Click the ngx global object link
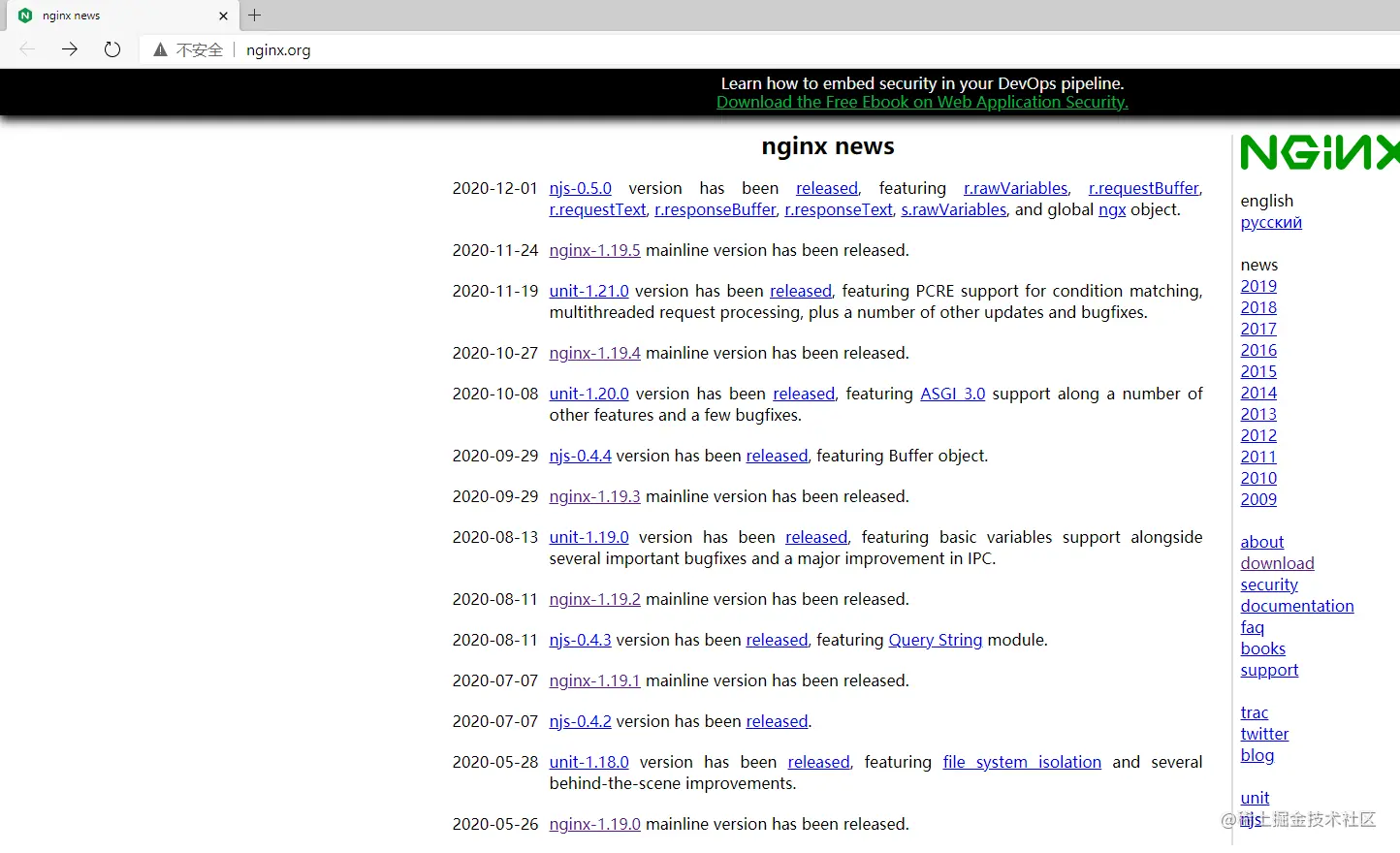Image resolution: width=1400 pixels, height=853 pixels. coord(1112,210)
